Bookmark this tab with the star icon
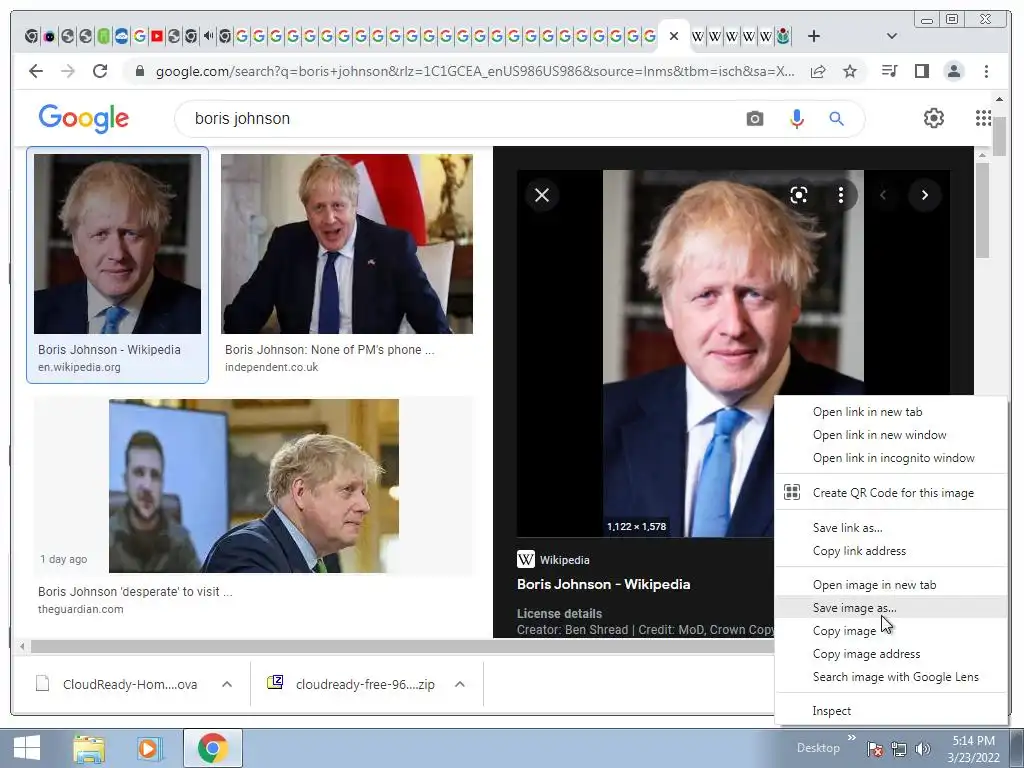 point(850,71)
